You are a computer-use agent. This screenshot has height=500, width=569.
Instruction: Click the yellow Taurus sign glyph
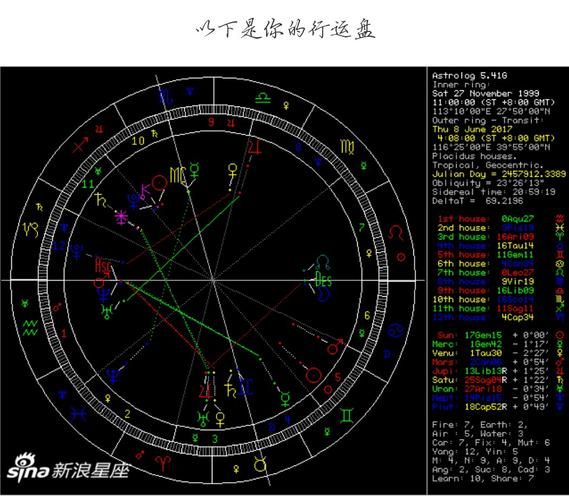[x=260, y=464]
